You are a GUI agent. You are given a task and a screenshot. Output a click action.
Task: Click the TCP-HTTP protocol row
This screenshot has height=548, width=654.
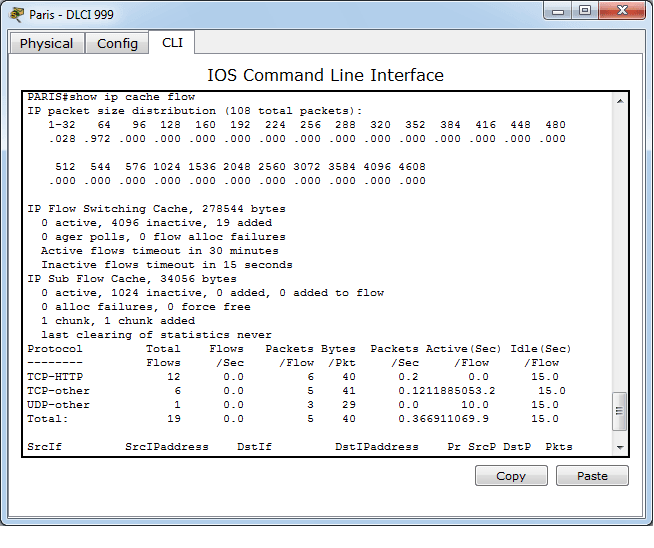click(293, 377)
